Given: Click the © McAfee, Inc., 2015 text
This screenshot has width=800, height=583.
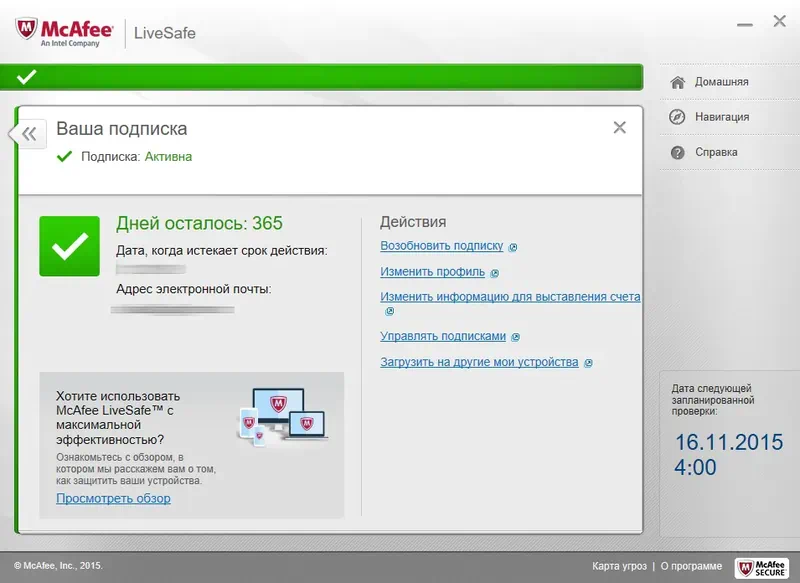Looking at the screenshot, I should pyautogui.click(x=58, y=566).
